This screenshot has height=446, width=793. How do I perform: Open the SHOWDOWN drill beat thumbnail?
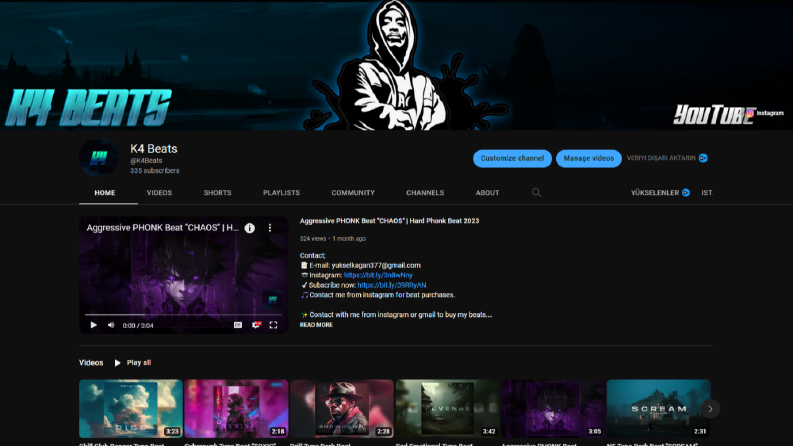342,409
